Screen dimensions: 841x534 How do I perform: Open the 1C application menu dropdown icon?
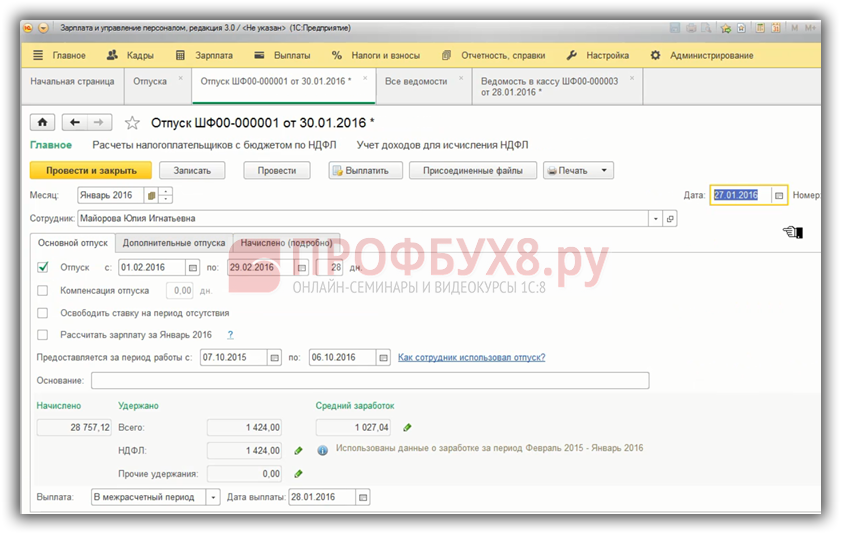click(x=43, y=28)
